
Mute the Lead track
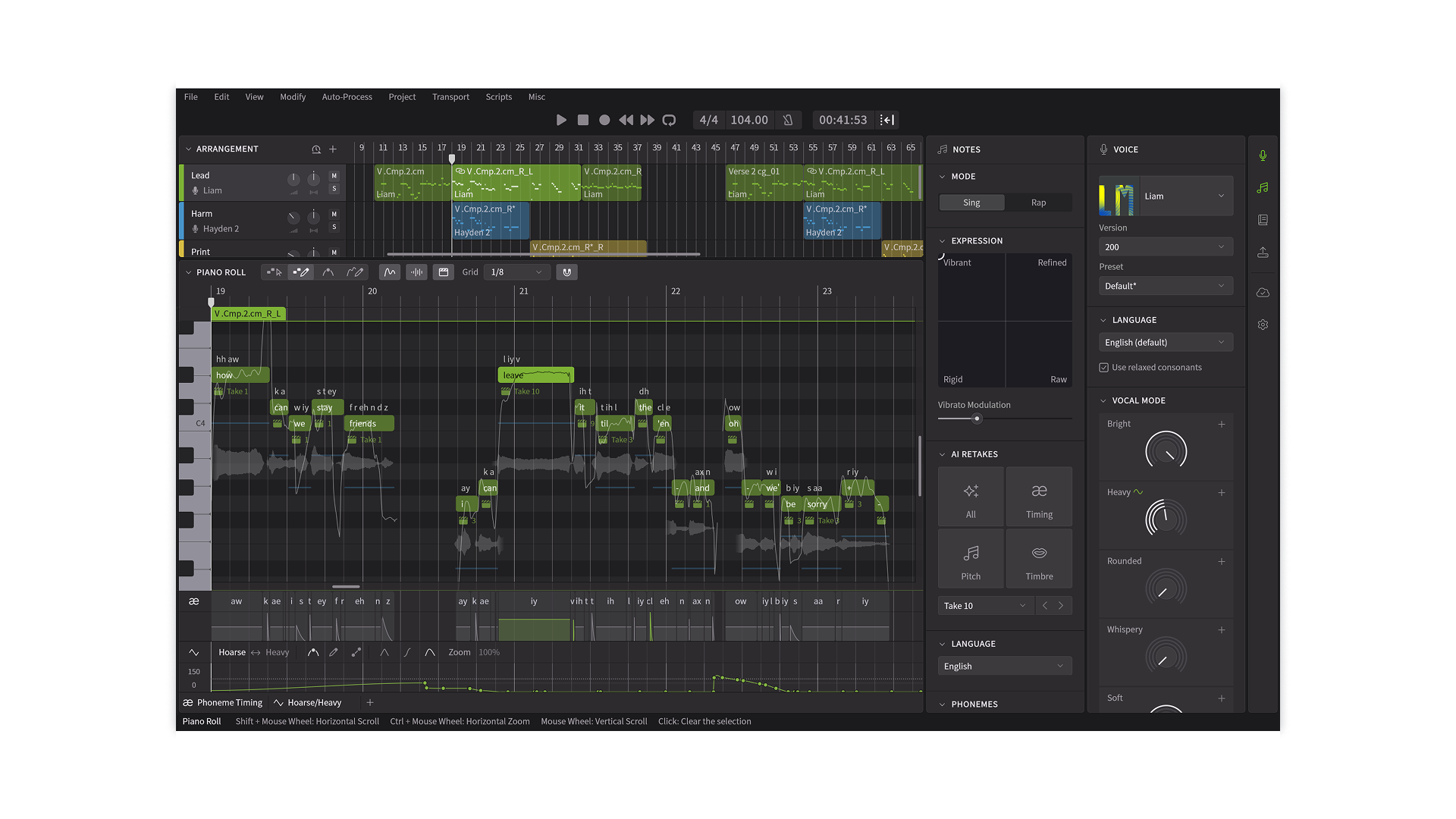coord(334,176)
